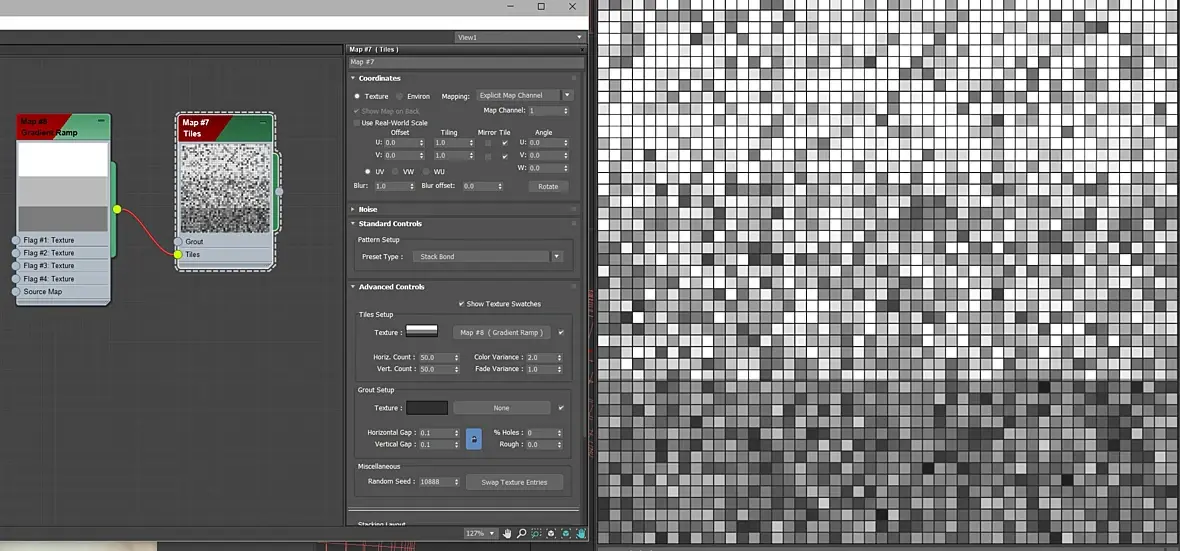Select the Environ radio button

point(400,96)
